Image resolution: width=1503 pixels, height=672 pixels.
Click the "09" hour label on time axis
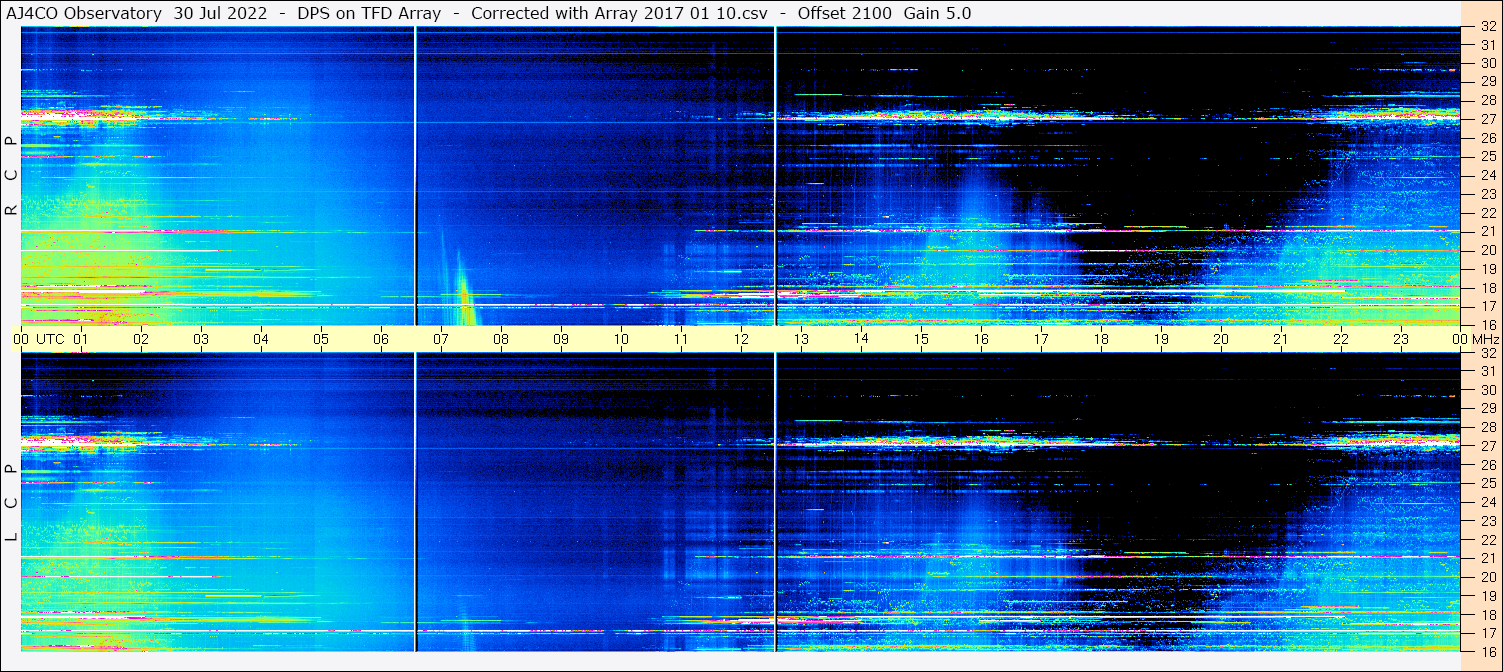561,339
